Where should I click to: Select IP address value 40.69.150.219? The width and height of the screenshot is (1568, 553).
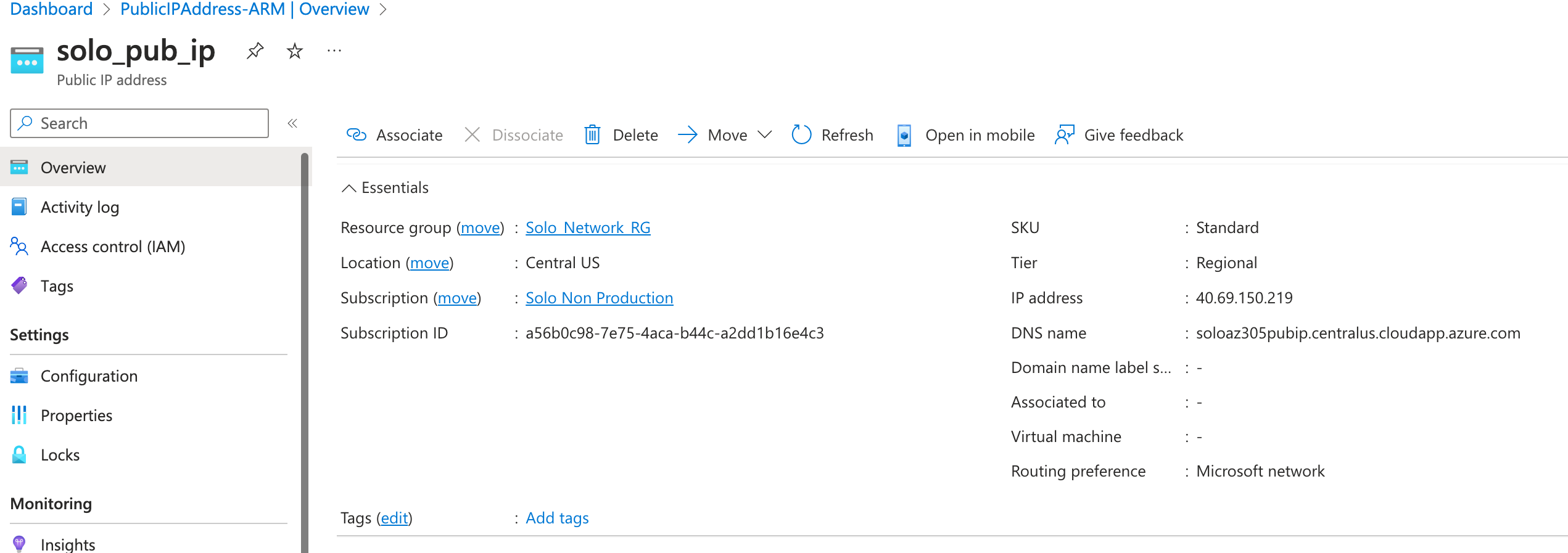pyautogui.click(x=1244, y=298)
